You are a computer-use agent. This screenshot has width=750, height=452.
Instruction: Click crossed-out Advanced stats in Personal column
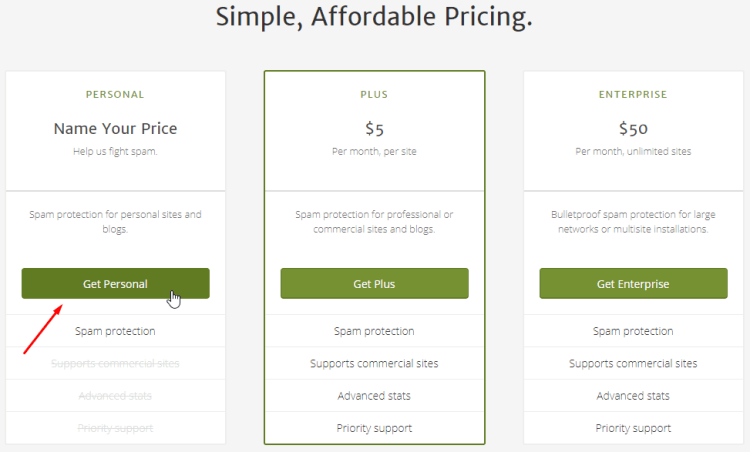tap(115, 396)
